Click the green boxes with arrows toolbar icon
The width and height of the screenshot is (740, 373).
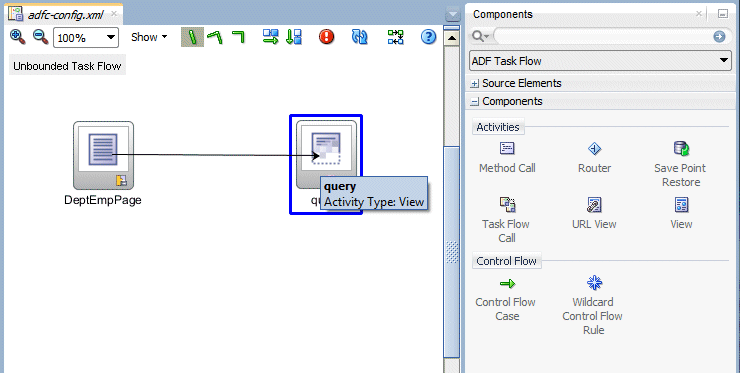395,37
